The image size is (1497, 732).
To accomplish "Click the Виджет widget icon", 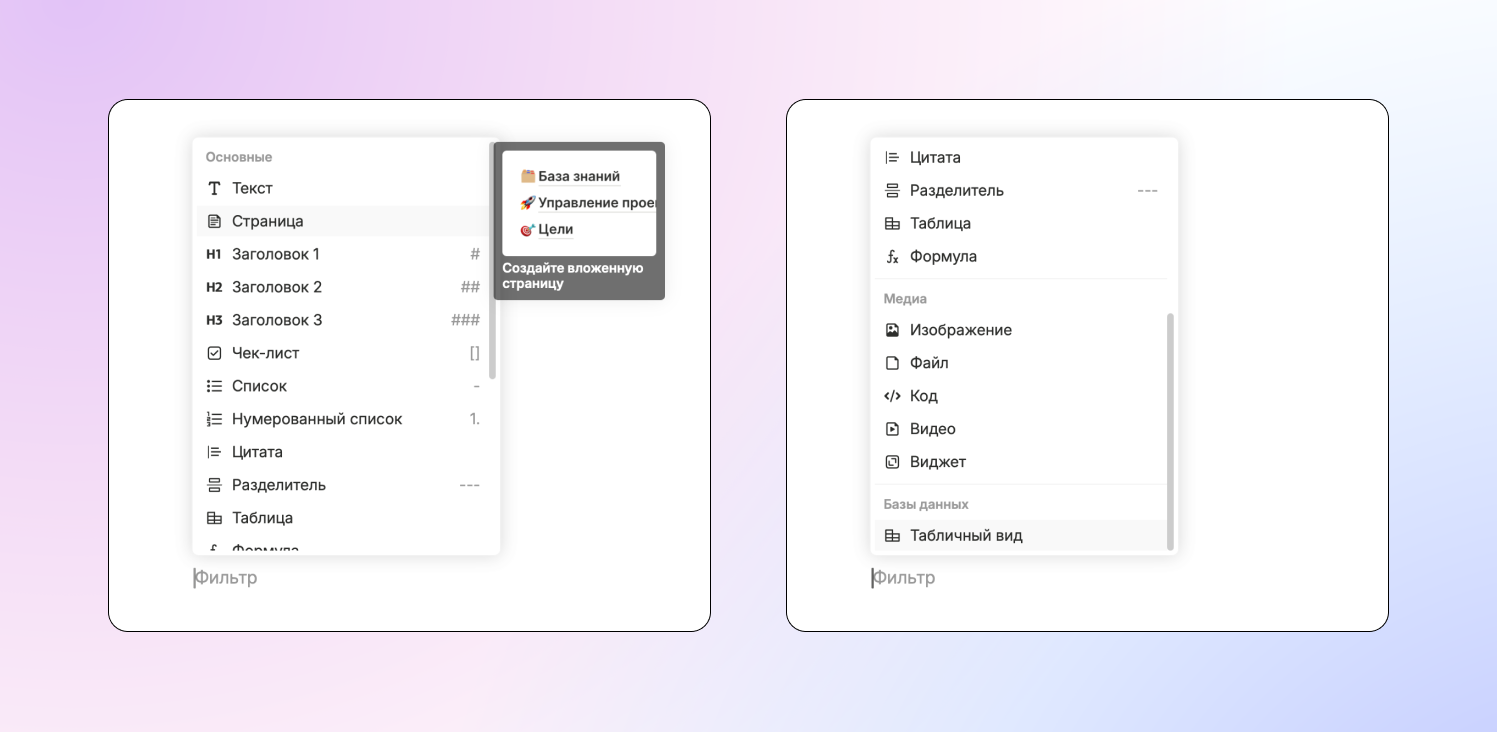I will click(x=892, y=462).
